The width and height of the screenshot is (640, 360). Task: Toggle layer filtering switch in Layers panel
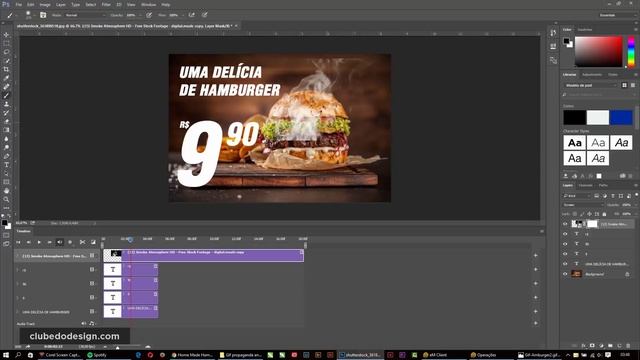coord(636,195)
